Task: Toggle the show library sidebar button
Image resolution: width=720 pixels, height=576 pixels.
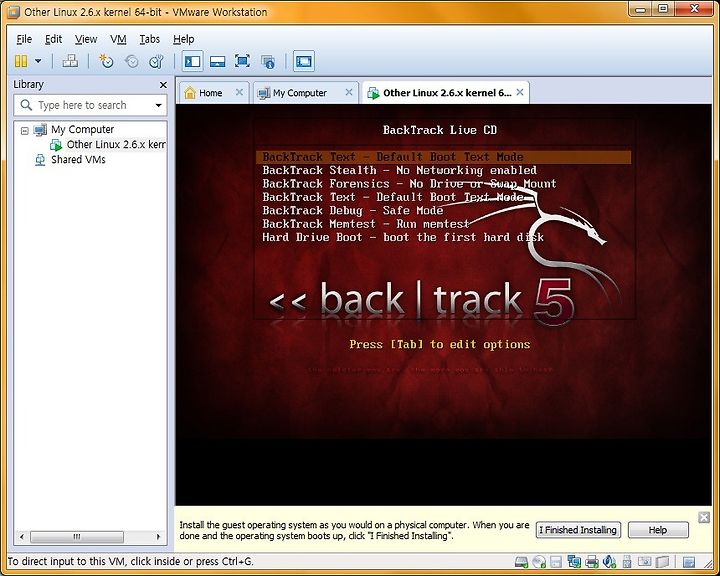Action: coord(192,61)
